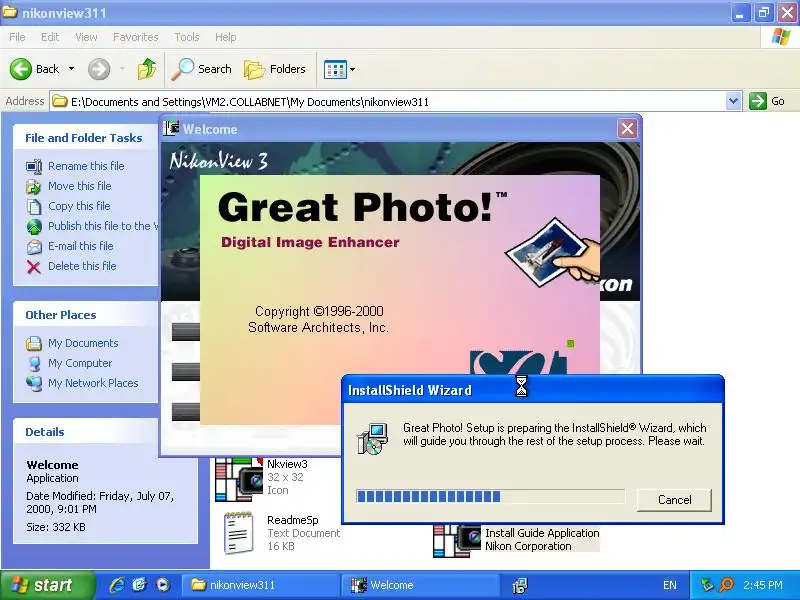Cancel the InstallShield Wizard setup
The width and height of the screenshot is (800, 600).
tap(674, 499)
